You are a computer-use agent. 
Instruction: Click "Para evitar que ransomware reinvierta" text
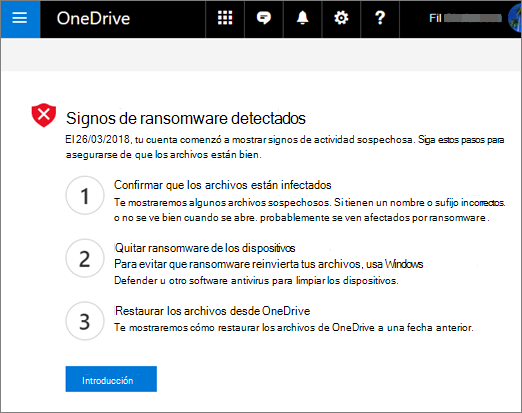coord(206,264)
